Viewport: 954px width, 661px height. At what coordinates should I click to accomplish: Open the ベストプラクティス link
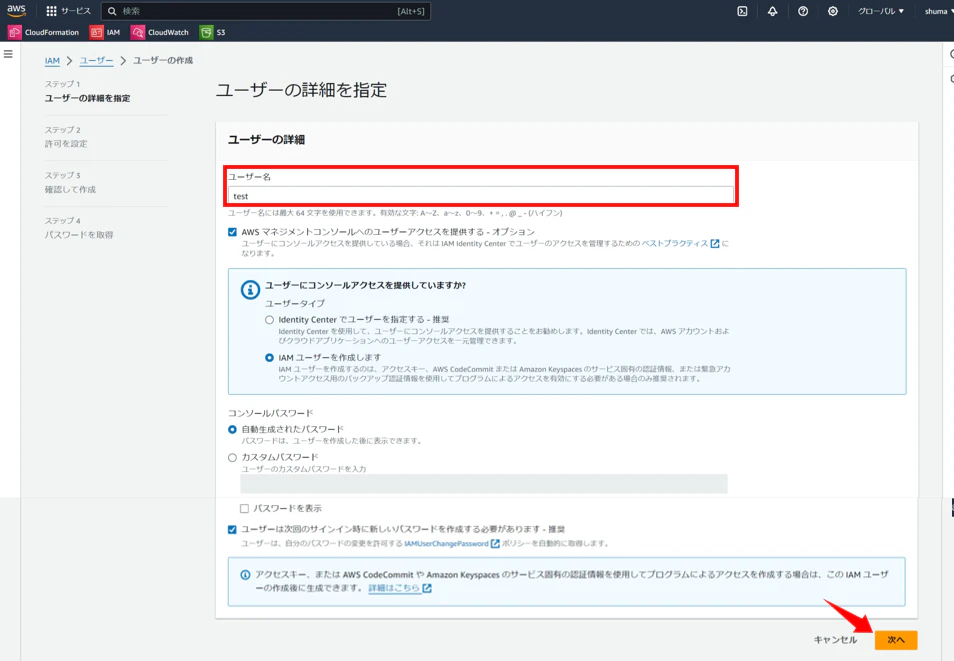pyautogui.click(x=680, y=243)
